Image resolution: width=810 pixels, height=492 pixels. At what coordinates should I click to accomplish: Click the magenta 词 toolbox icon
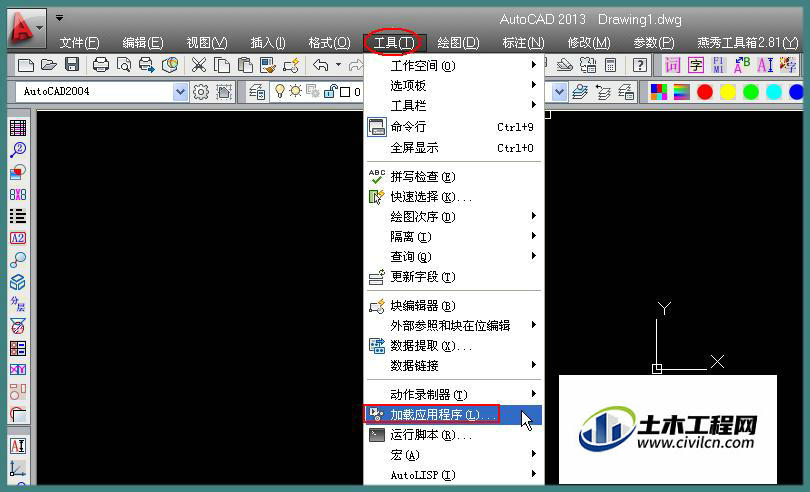click(672, 65)
